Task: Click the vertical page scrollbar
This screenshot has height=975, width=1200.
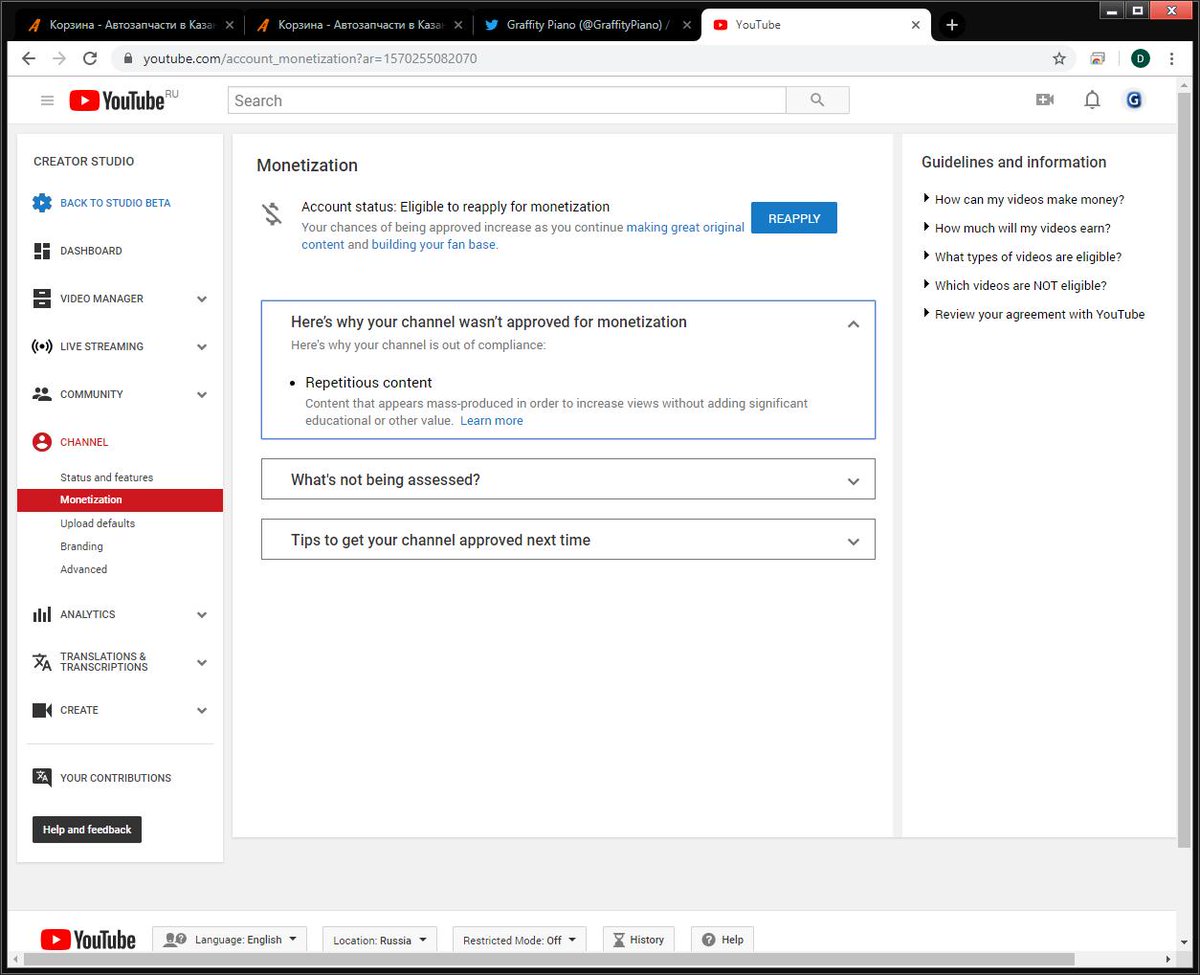Action: (x=1184, y=470)
